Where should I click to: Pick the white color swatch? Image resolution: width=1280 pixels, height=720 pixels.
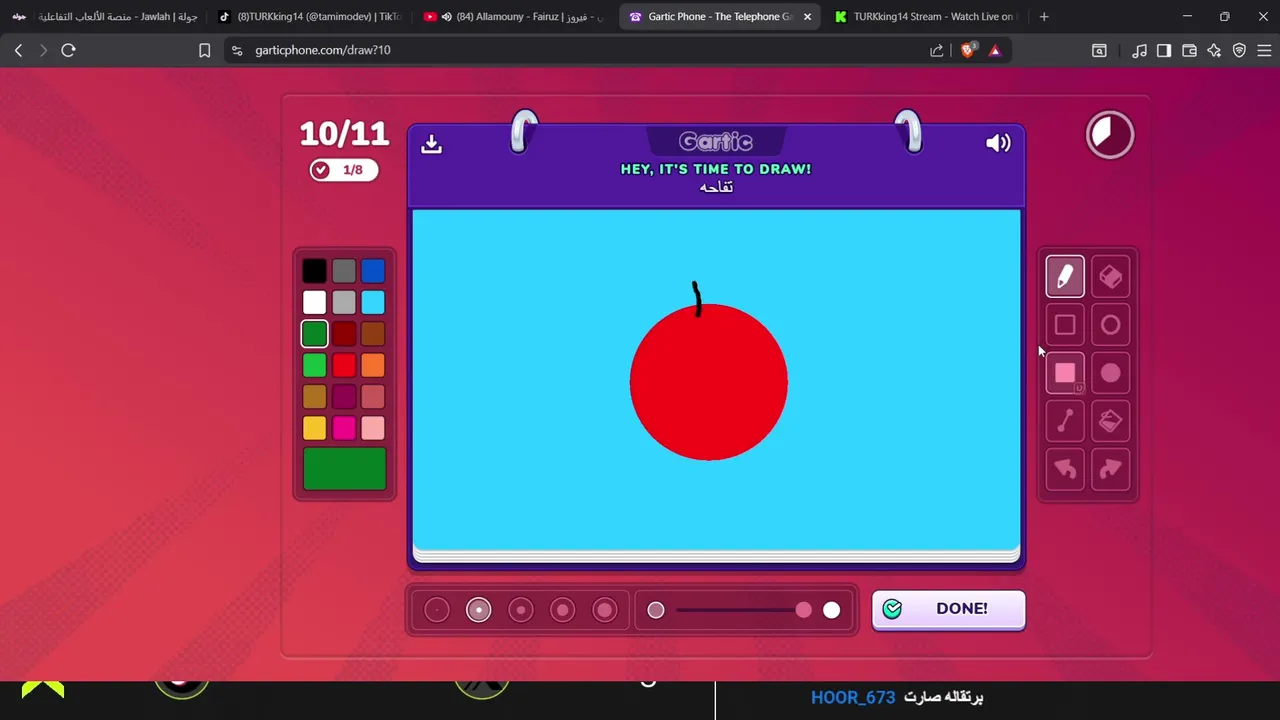pyautogui.click(x=314, y=302)
